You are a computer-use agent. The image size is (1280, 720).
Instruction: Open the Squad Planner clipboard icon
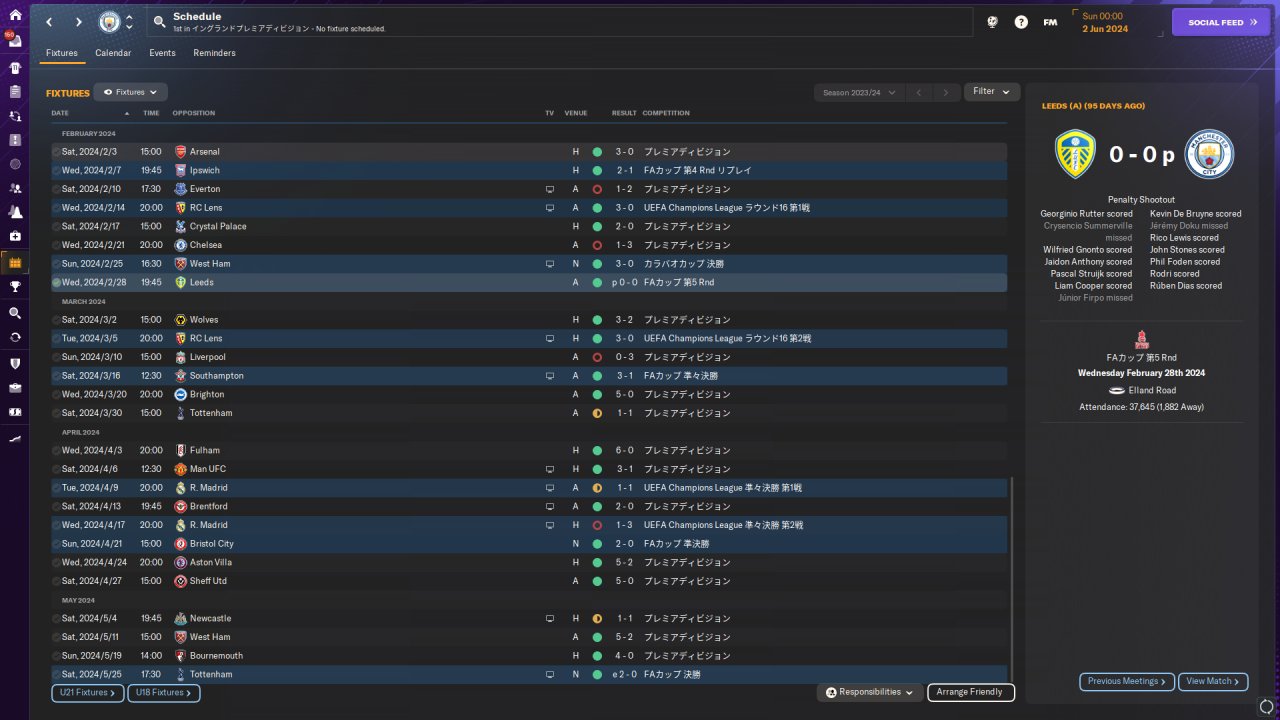pyautogui.click(x=15, y=92)
